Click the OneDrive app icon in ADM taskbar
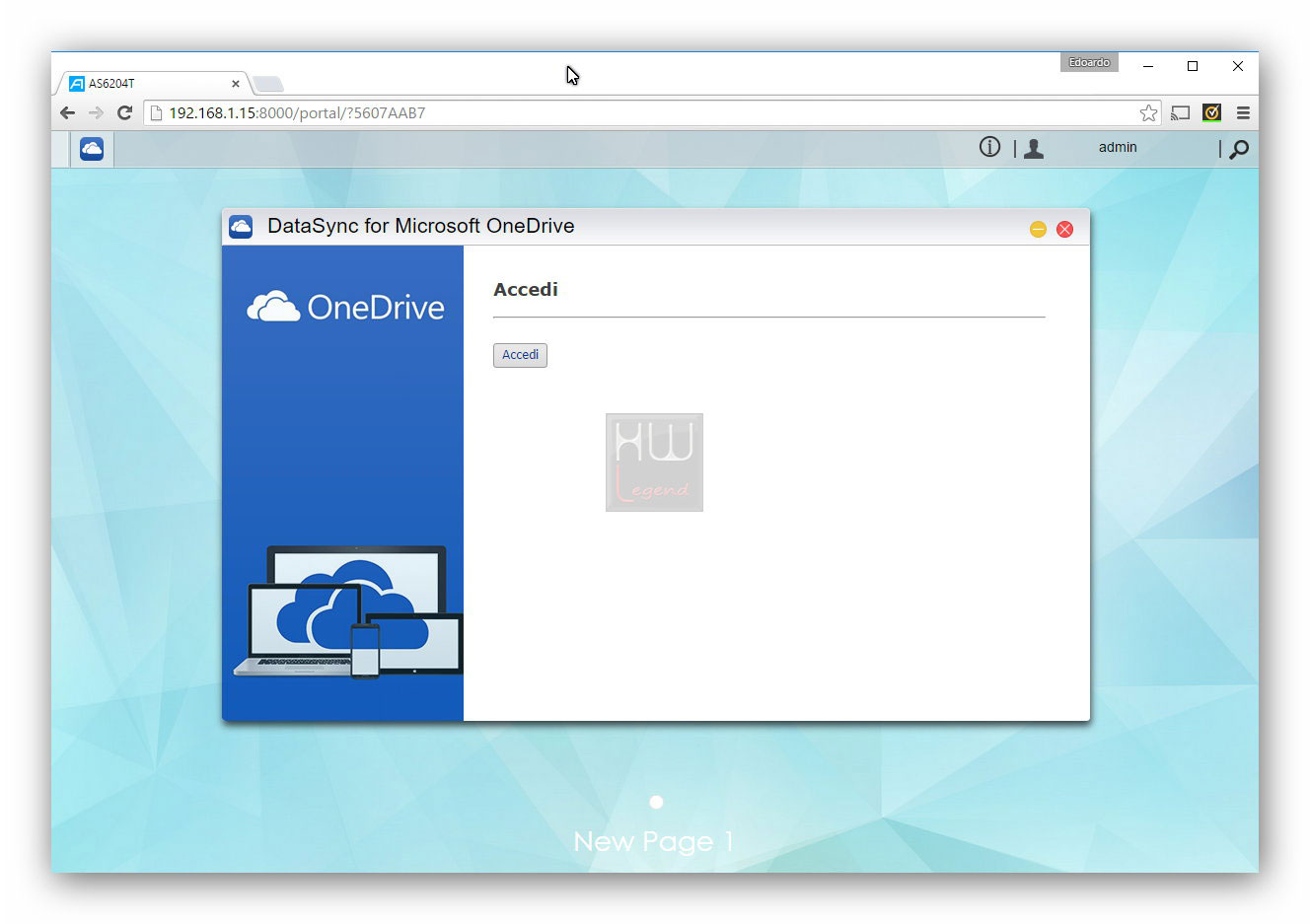 click(92, 149)
